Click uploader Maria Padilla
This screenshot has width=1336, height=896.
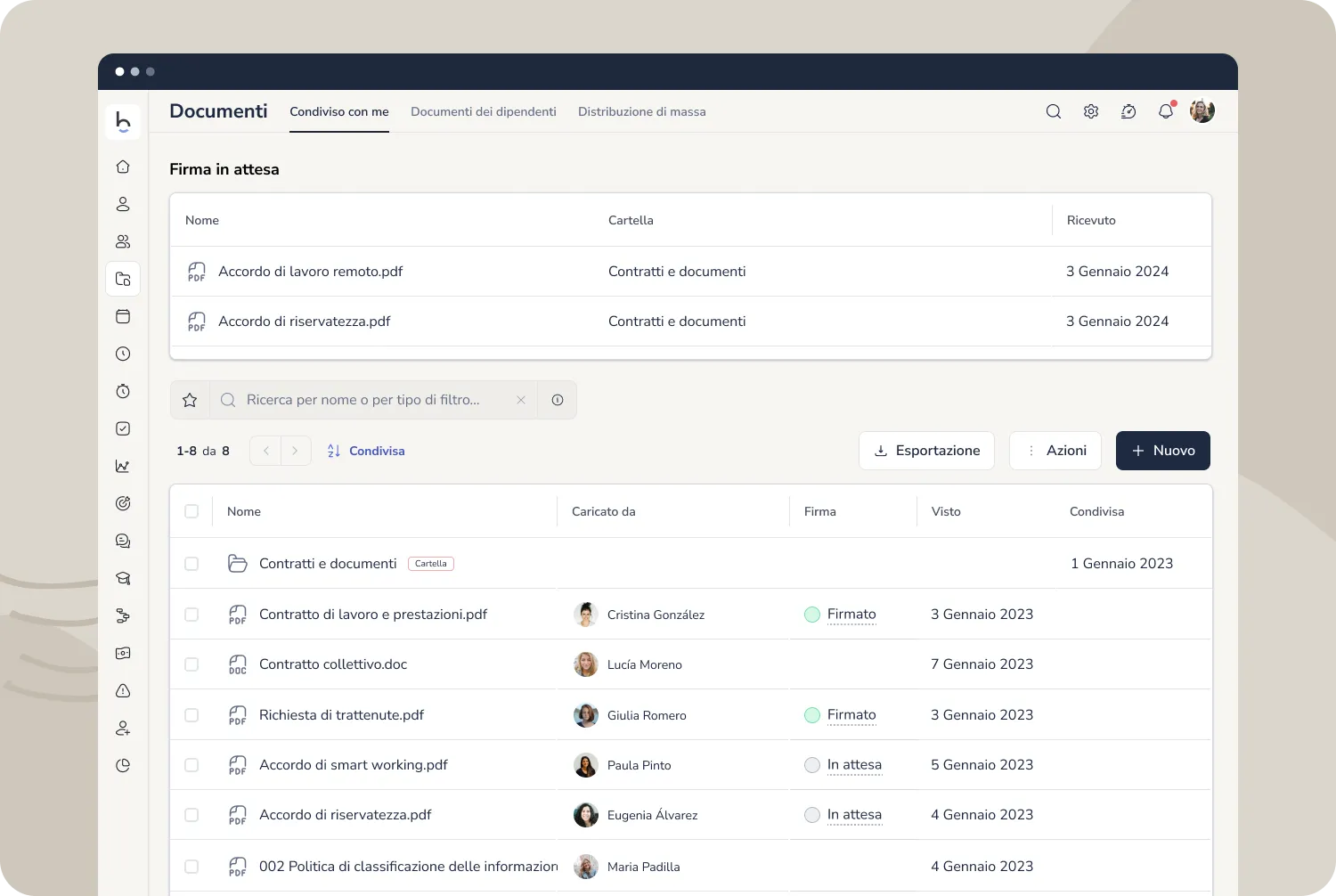click(643, 867)
